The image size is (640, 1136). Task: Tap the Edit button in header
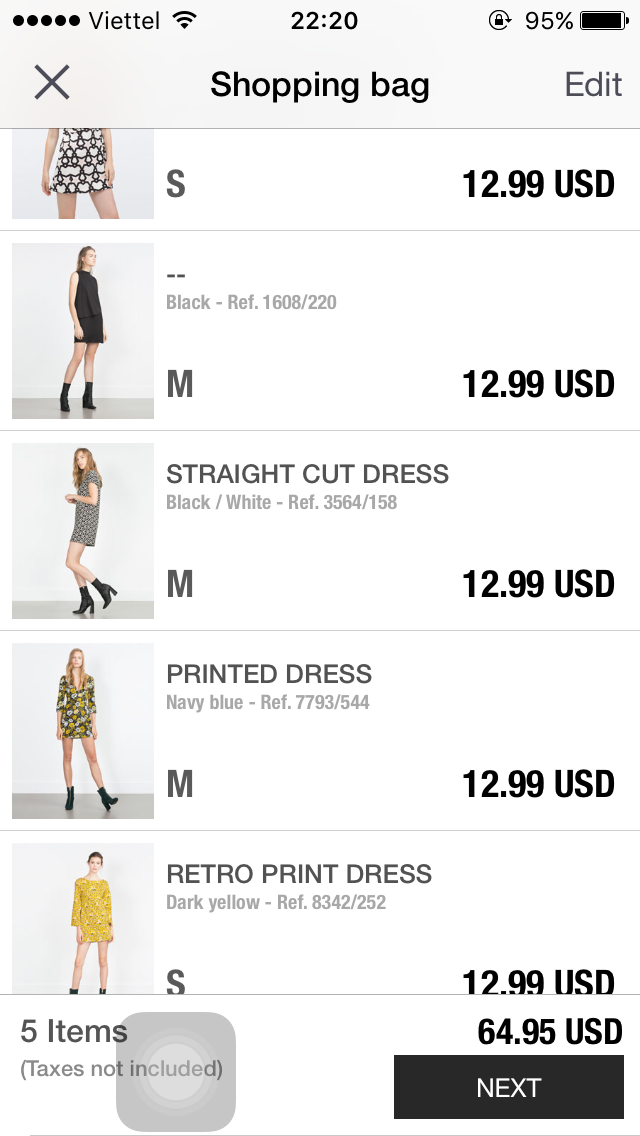click(x=593, y=84)
